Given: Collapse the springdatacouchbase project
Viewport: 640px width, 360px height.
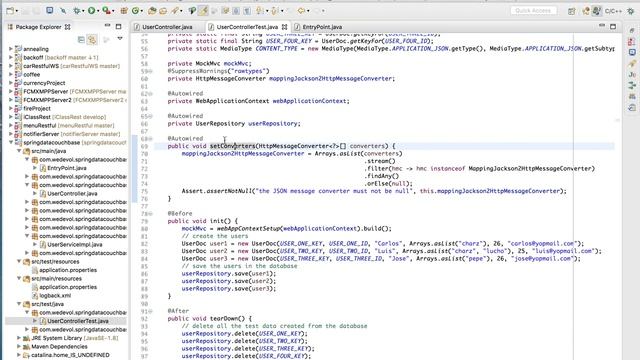Looking at the screenshot, I should click(x=10, y=142).
